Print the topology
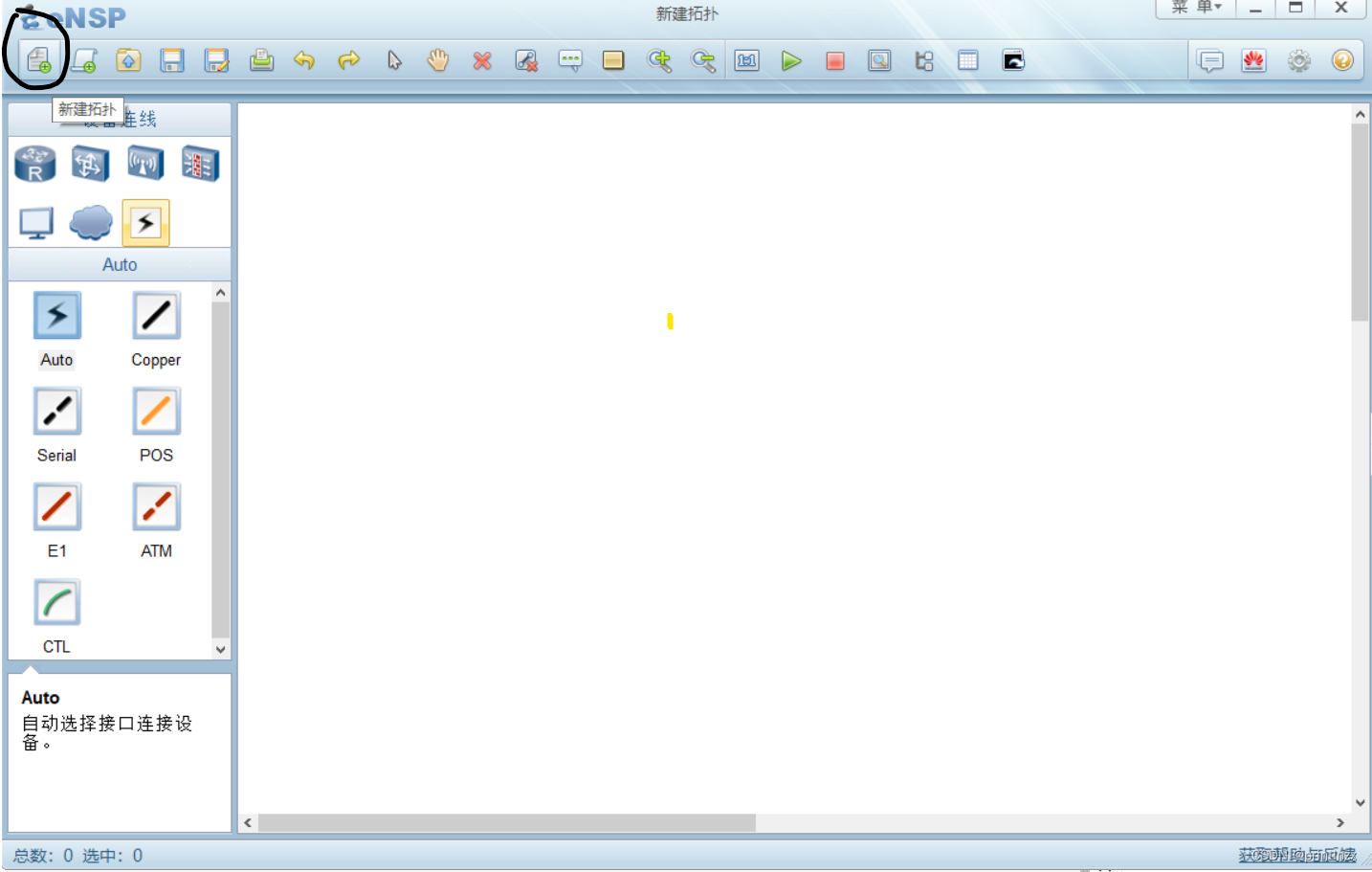The height and width of the screenshot is (872, 1372). tap(261, 61)
